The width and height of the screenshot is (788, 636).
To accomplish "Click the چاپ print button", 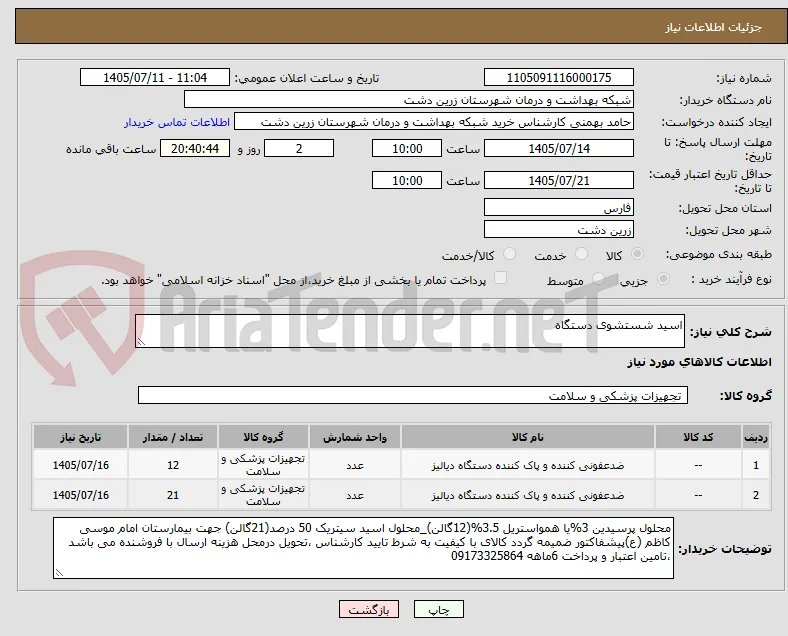I will point(439,609).
